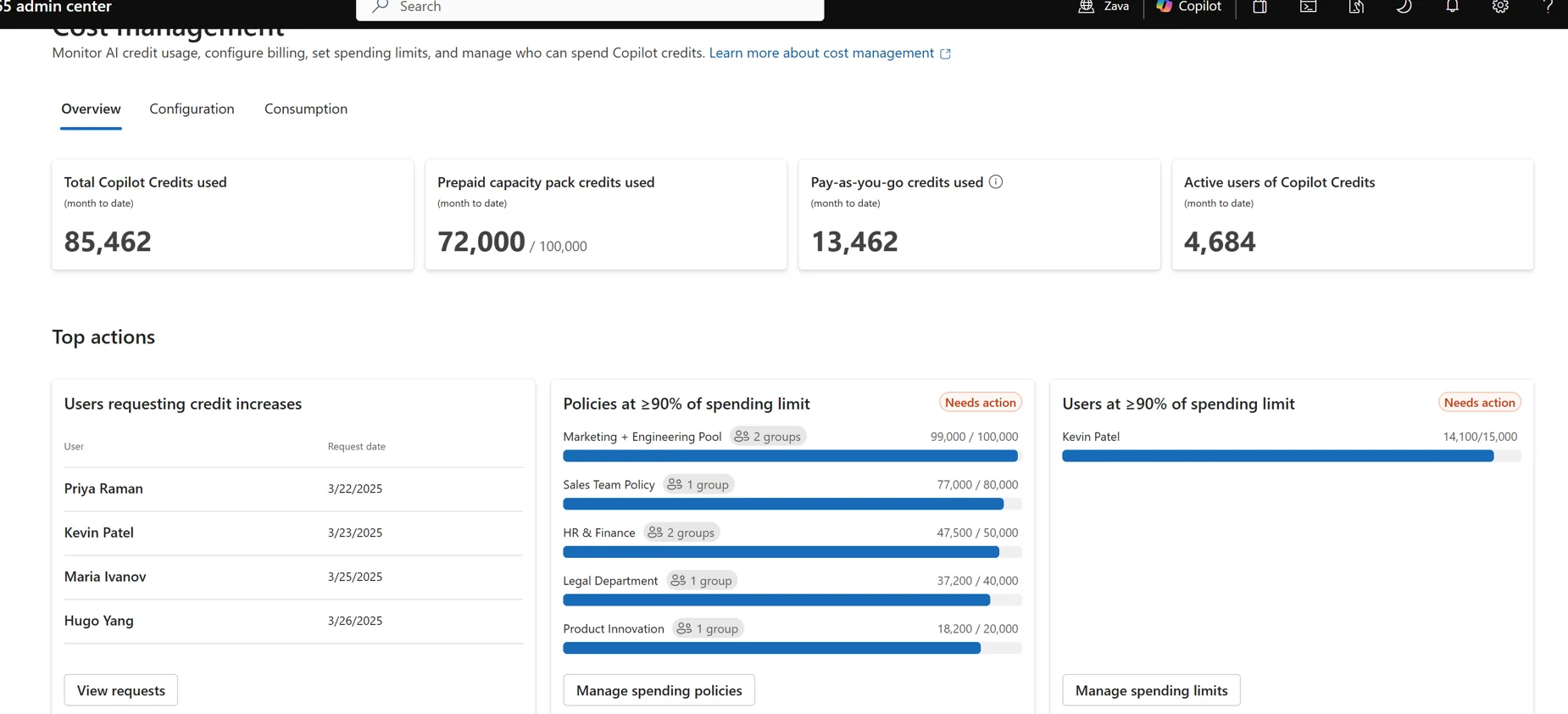Click the Request date column header
Viewport: 1568px width, 714px height.
tap(357, 447)
